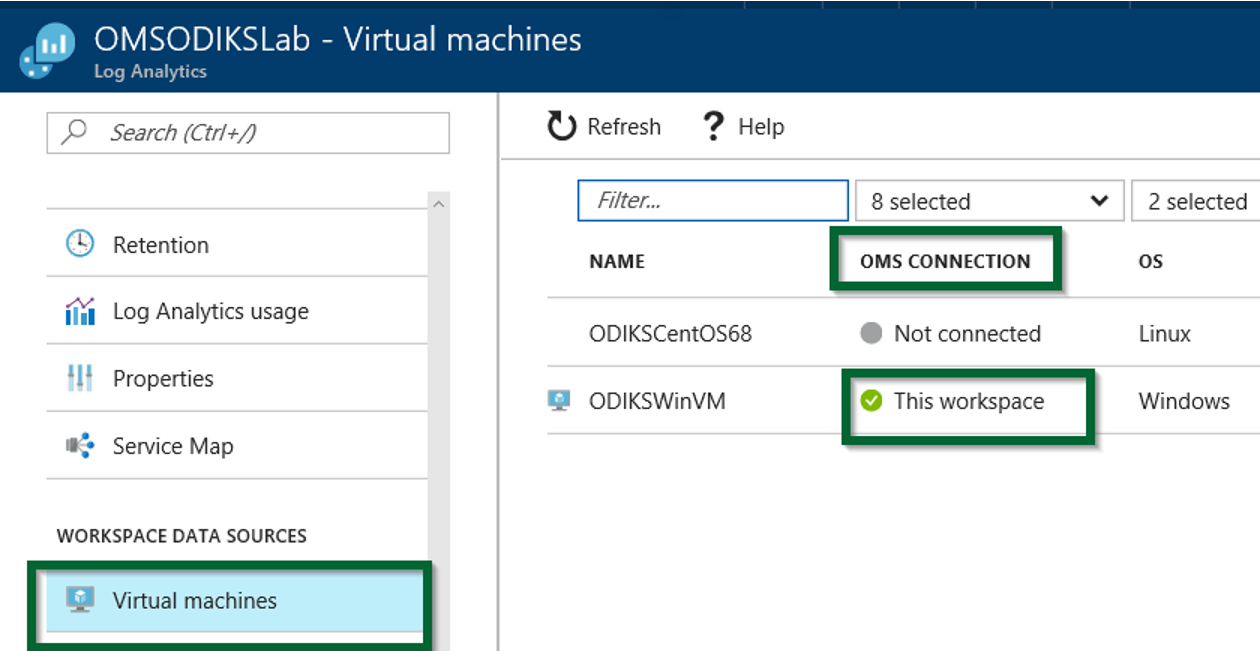Click the WORKSPACE DATA SOURCES heading
1260x651 pixels.
(x=182, y=536)
